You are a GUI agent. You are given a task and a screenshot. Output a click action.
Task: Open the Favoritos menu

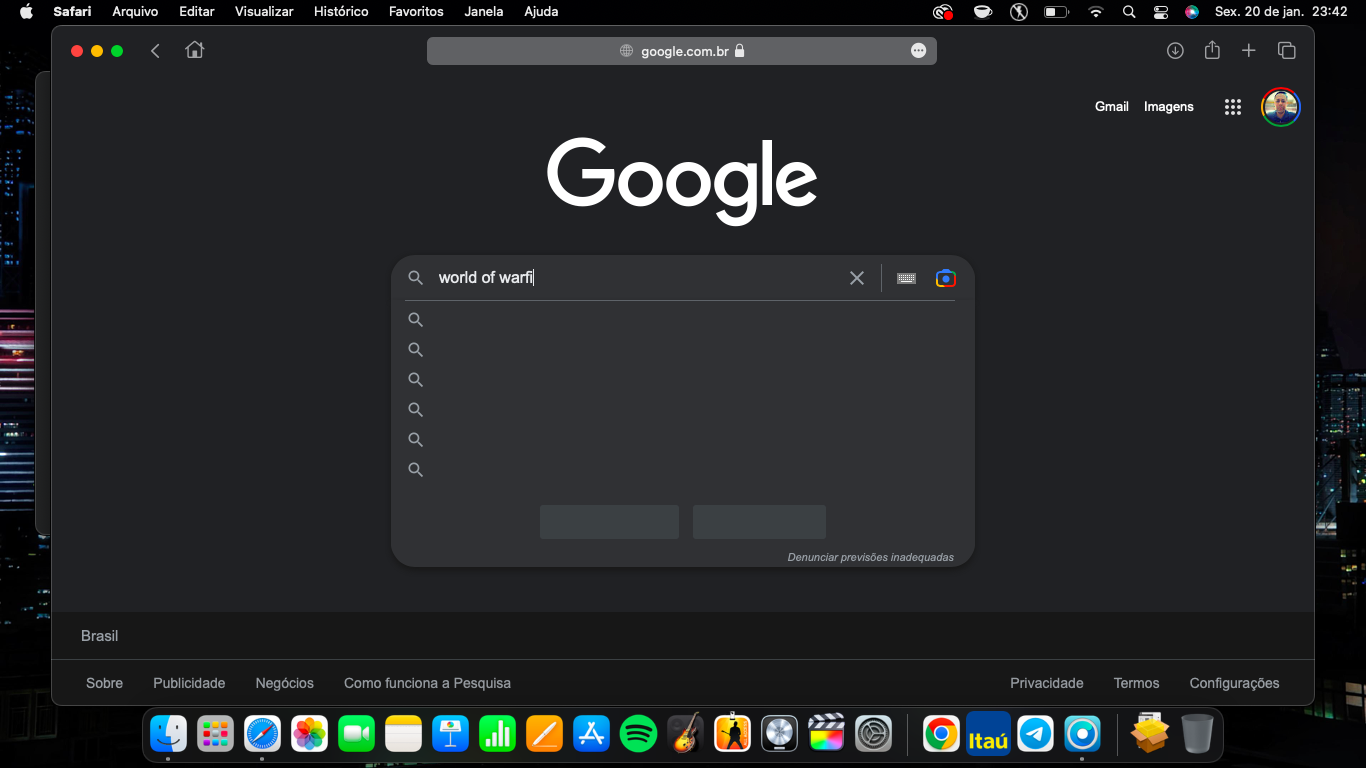point(416,12)
